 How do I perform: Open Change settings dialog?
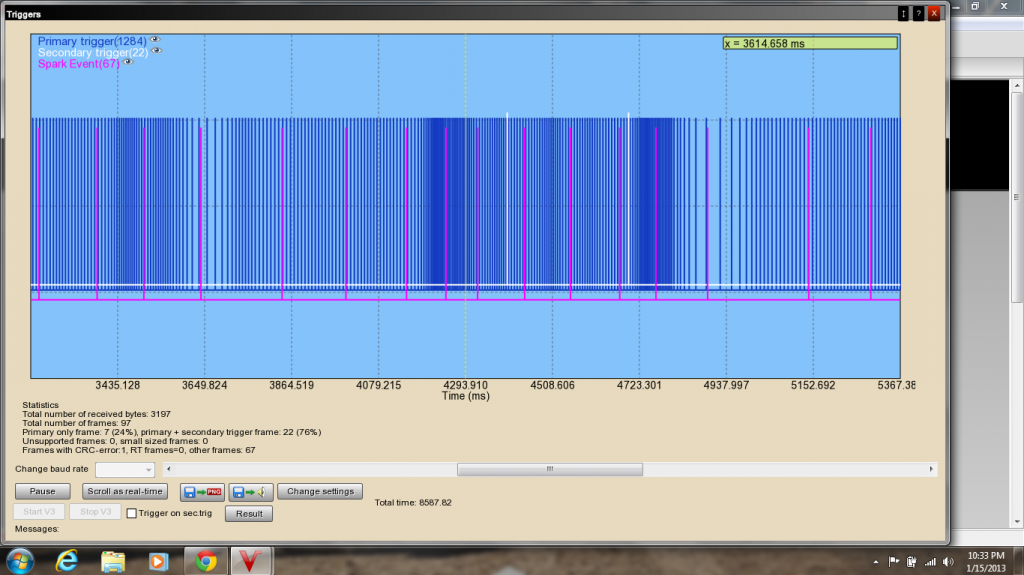[320, 491]
